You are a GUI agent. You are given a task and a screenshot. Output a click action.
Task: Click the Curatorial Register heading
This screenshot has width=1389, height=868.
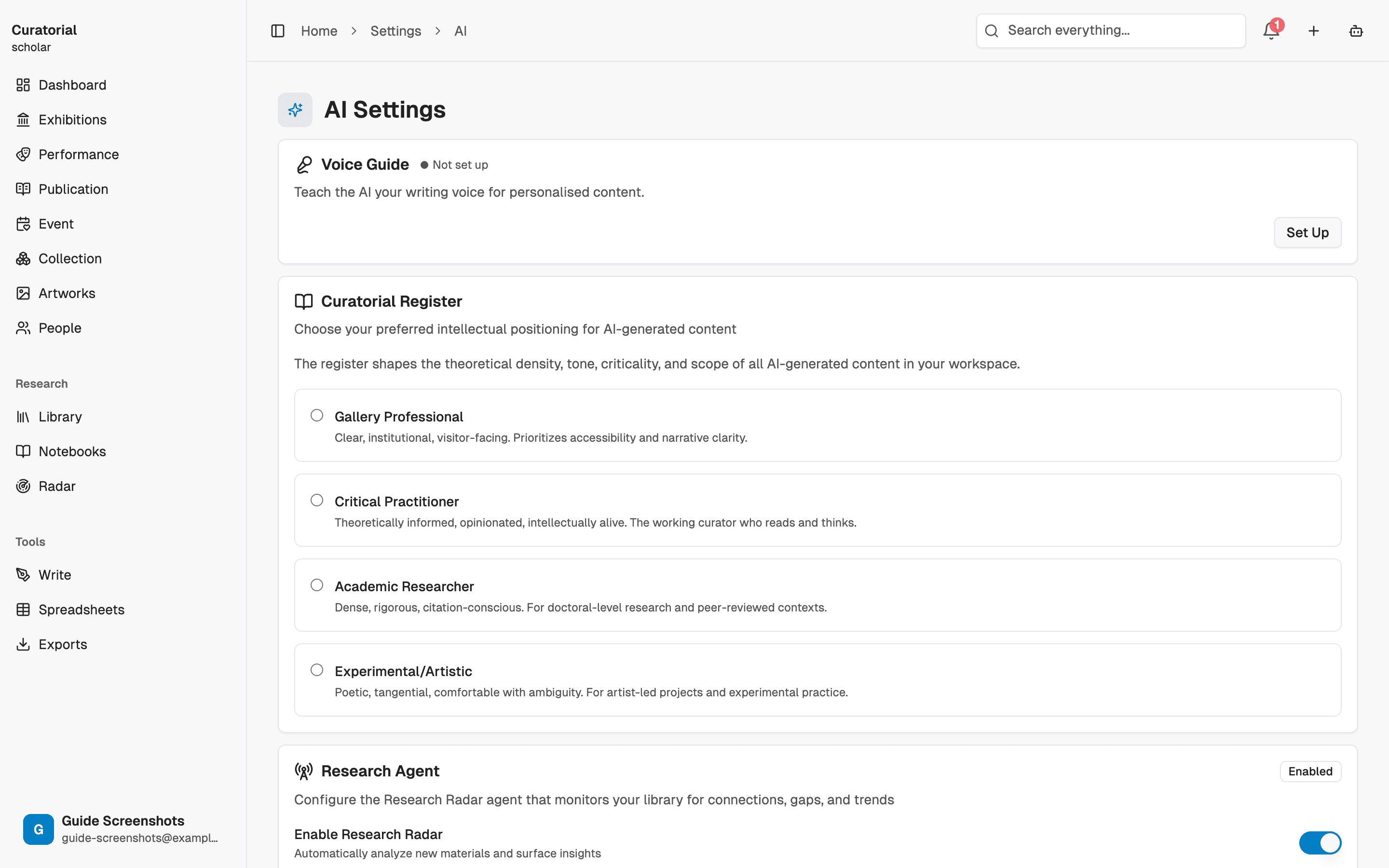tap(392, 301)
